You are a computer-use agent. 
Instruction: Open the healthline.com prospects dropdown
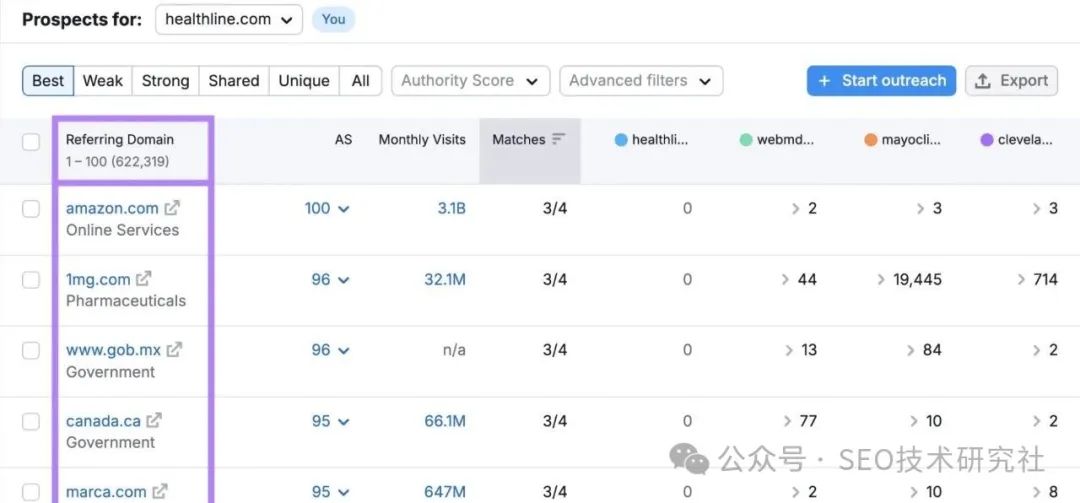coord(229,19)
